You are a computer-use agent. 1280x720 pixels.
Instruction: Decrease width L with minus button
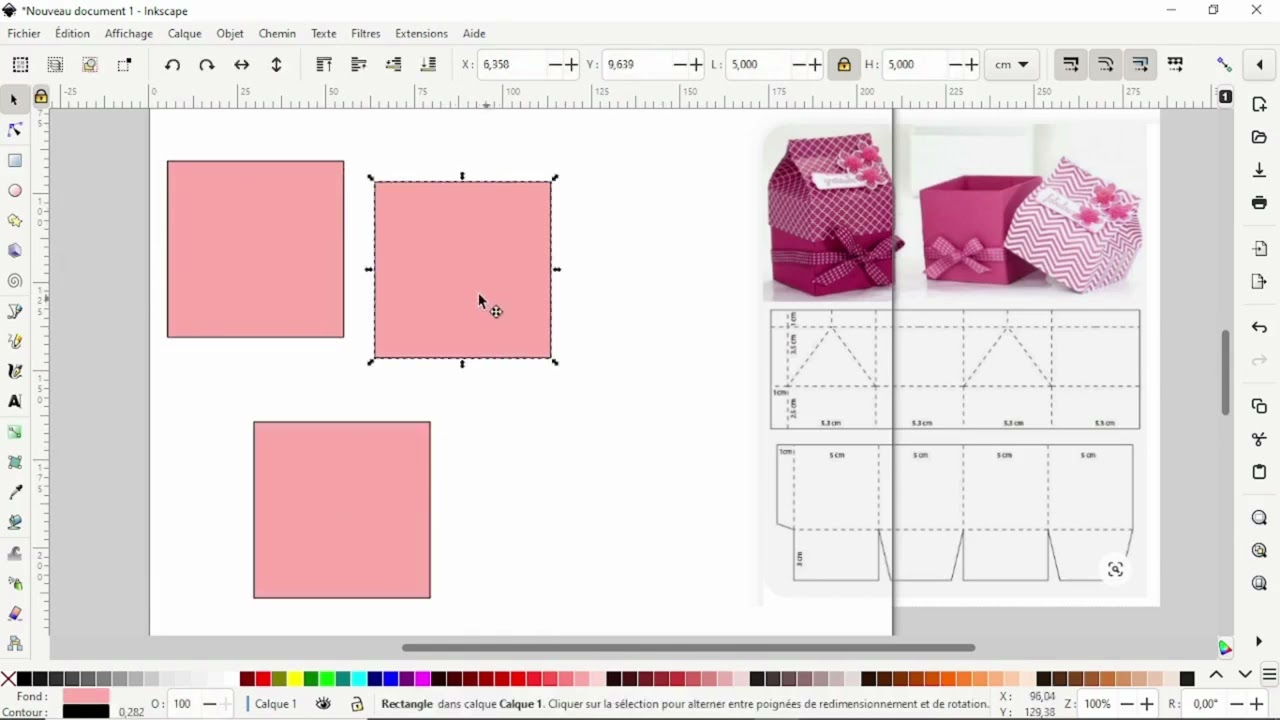[x=799, y=64]
